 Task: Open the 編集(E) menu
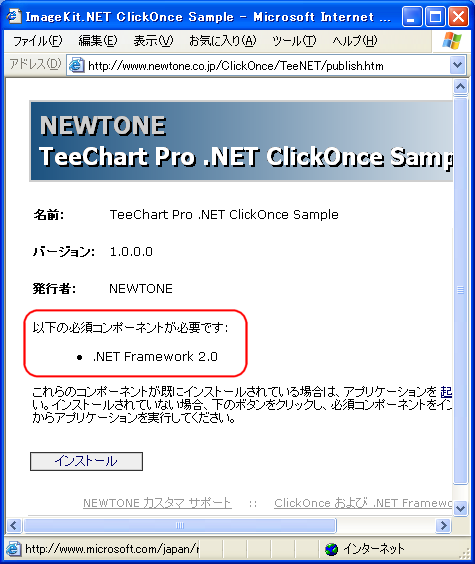pos(98,41)
